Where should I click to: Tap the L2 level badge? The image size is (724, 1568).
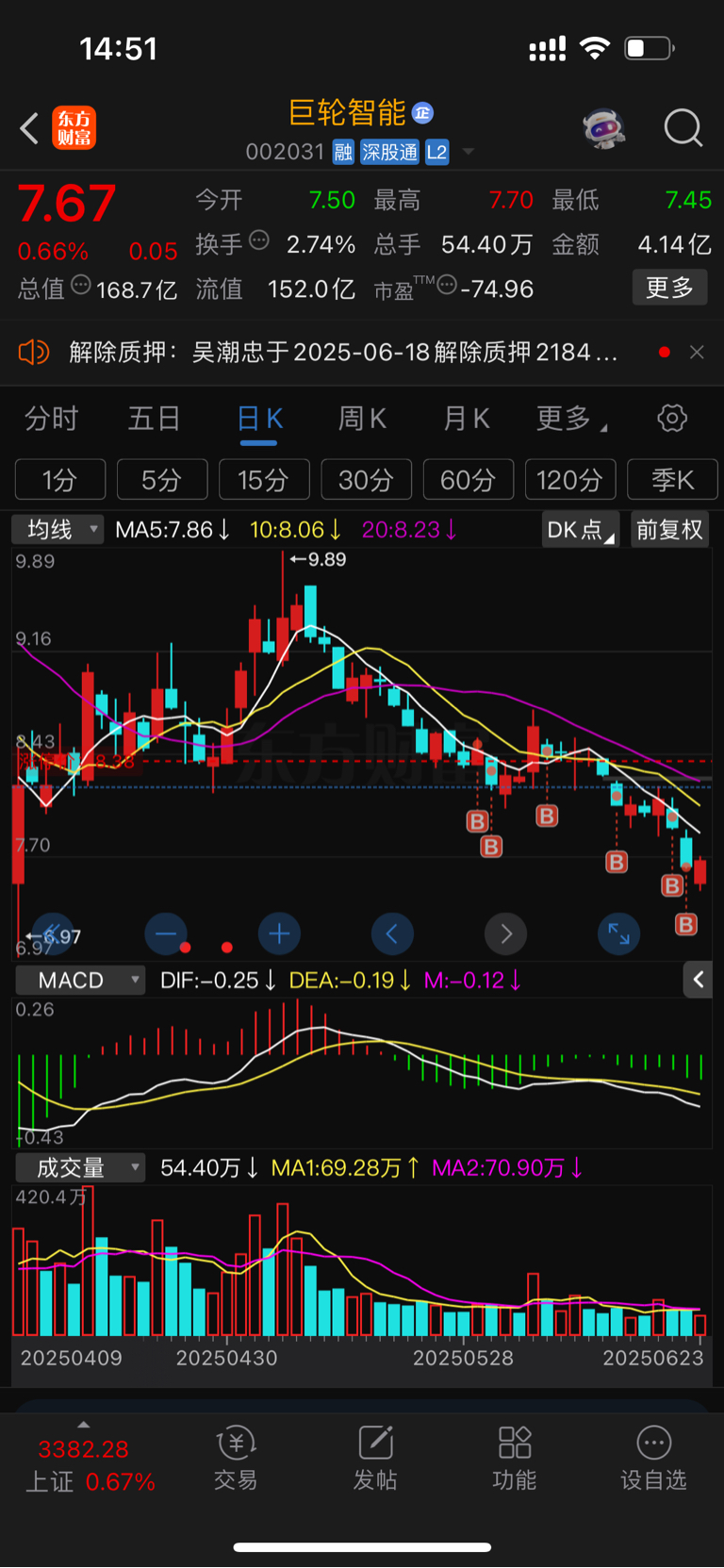click(436, 153)
